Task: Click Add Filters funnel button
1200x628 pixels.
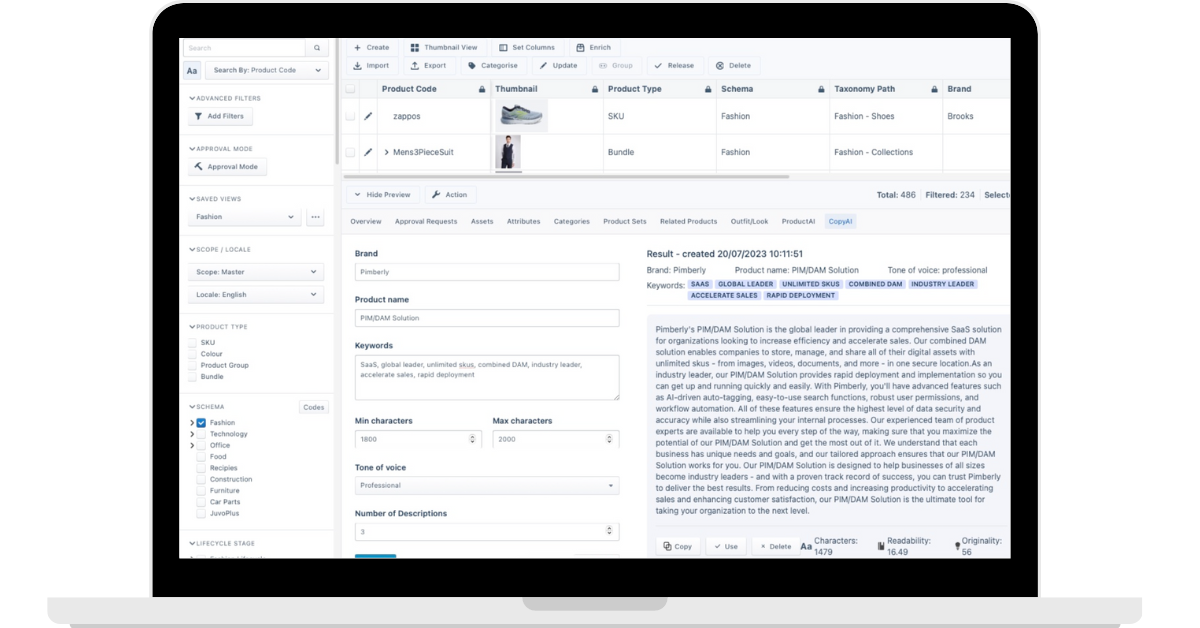Action: 220,116
